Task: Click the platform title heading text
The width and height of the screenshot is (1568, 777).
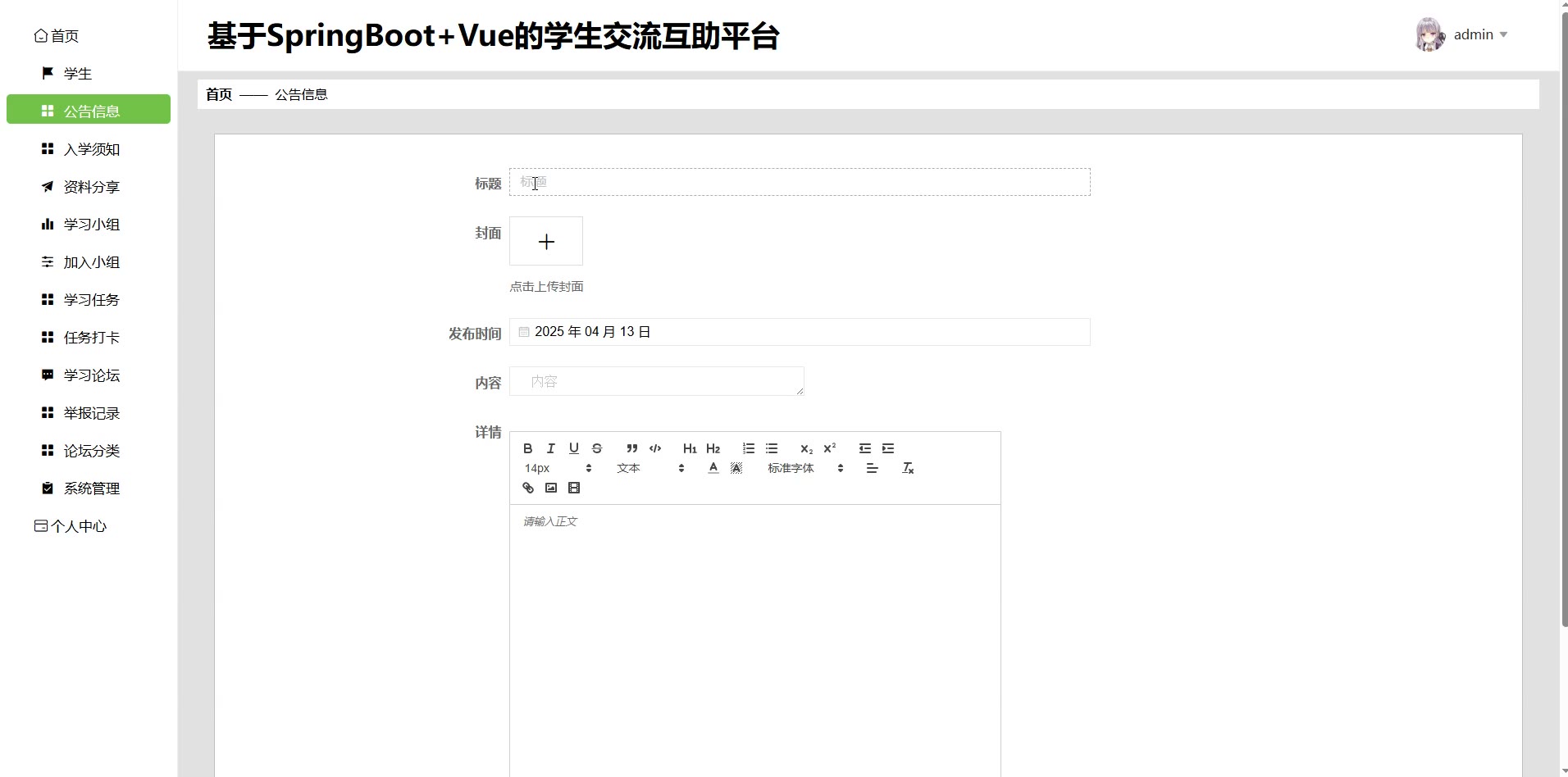Action: coord(494,36)
